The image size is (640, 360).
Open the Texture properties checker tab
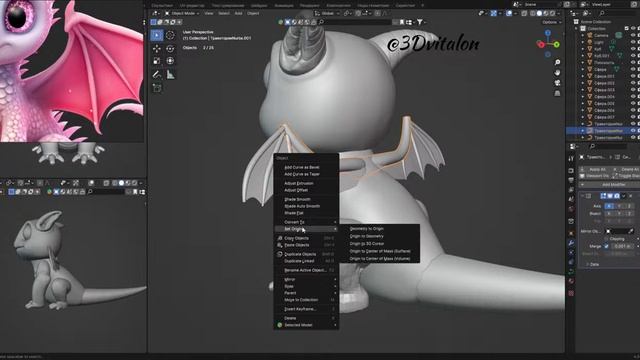tap(571, 293)
